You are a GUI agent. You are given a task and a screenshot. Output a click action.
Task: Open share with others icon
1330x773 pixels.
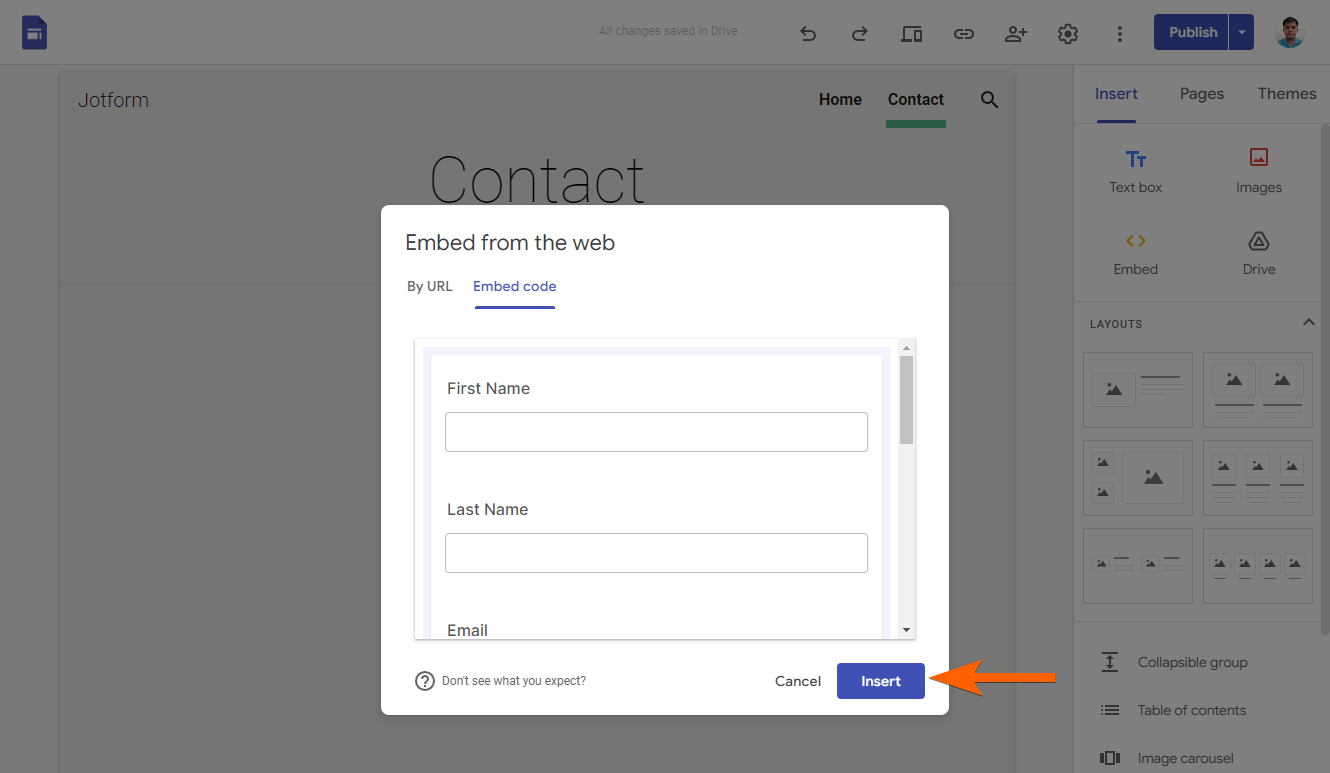point(1015,34)
